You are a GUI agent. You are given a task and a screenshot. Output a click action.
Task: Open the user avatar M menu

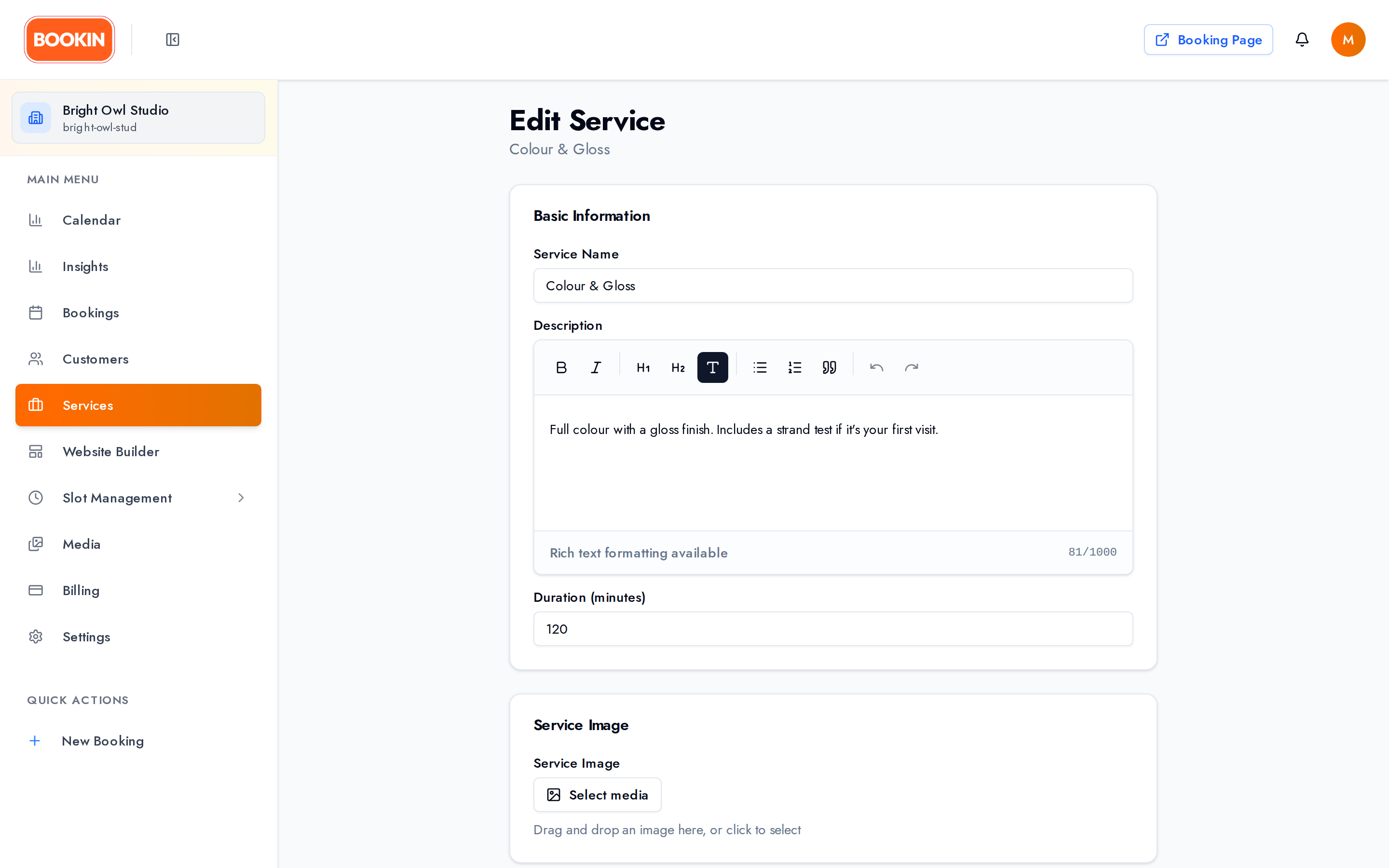click(1348, 40)
